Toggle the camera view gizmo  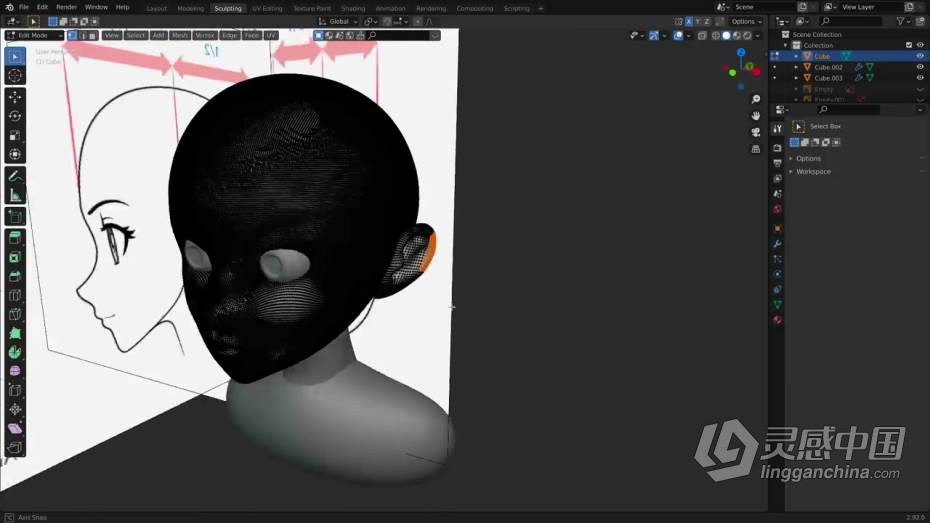coord(756,132)
